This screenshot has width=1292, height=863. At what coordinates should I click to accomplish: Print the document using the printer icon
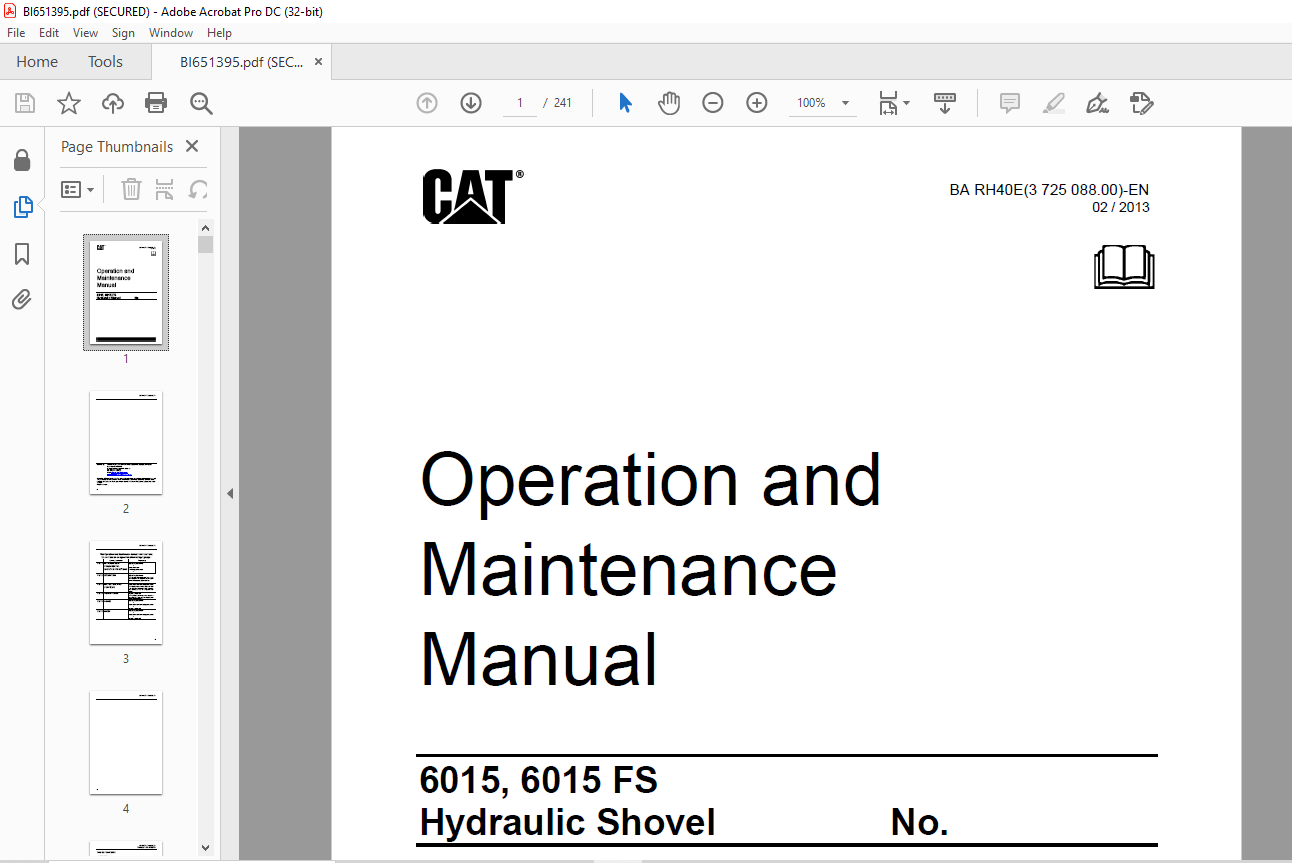coord(156,103)
